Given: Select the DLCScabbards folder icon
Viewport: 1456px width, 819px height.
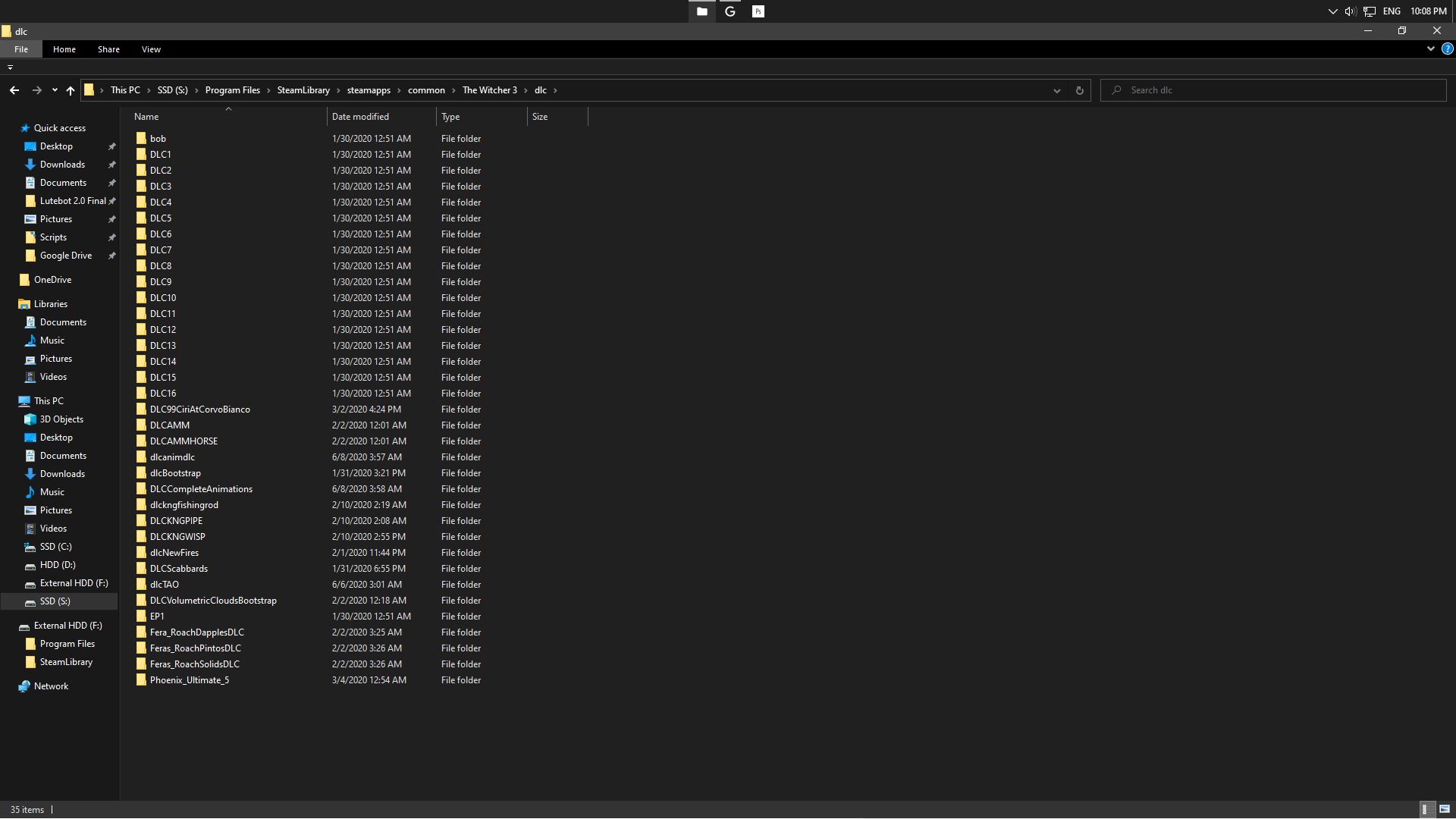Looking at the screenshot, I should (141, 568).
